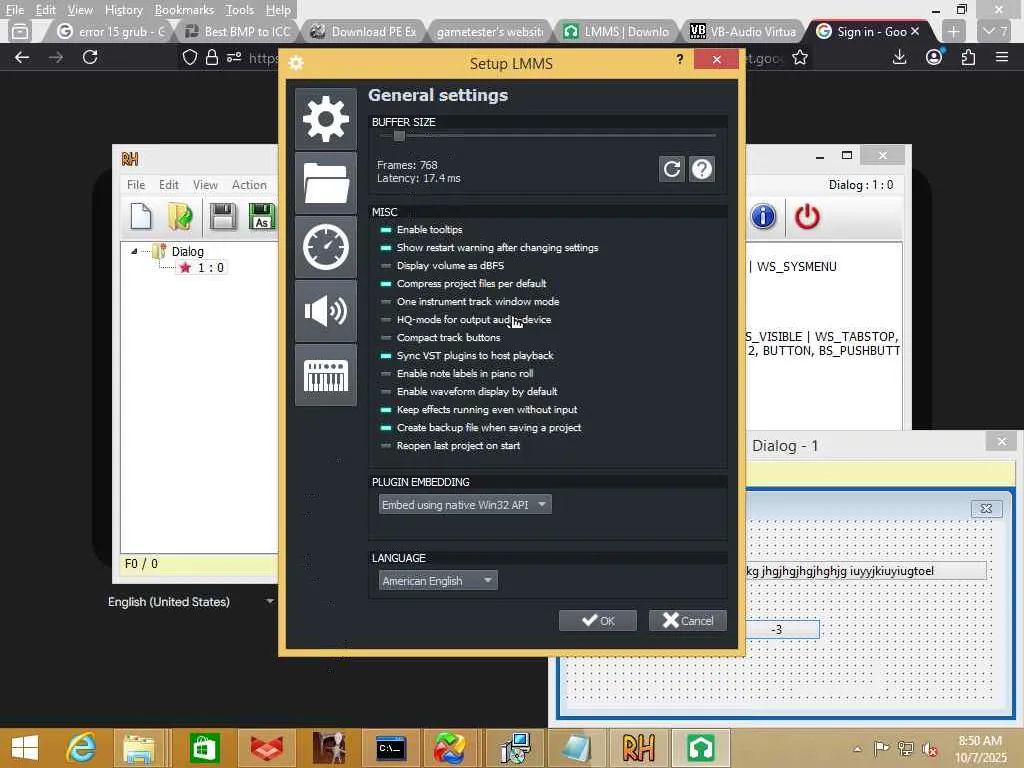This screenshot has height=768, width=1024.
Task: Open the Firefox History menu
Action: tap(123, 10)
